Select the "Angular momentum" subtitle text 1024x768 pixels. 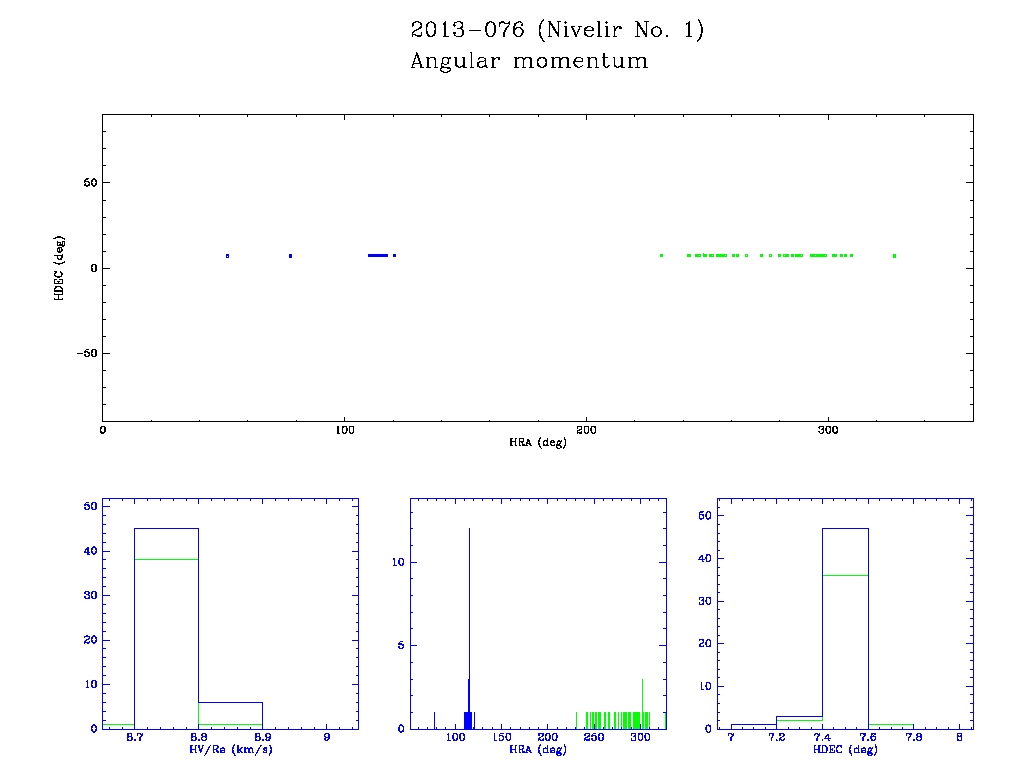click(x=529, y=62)
